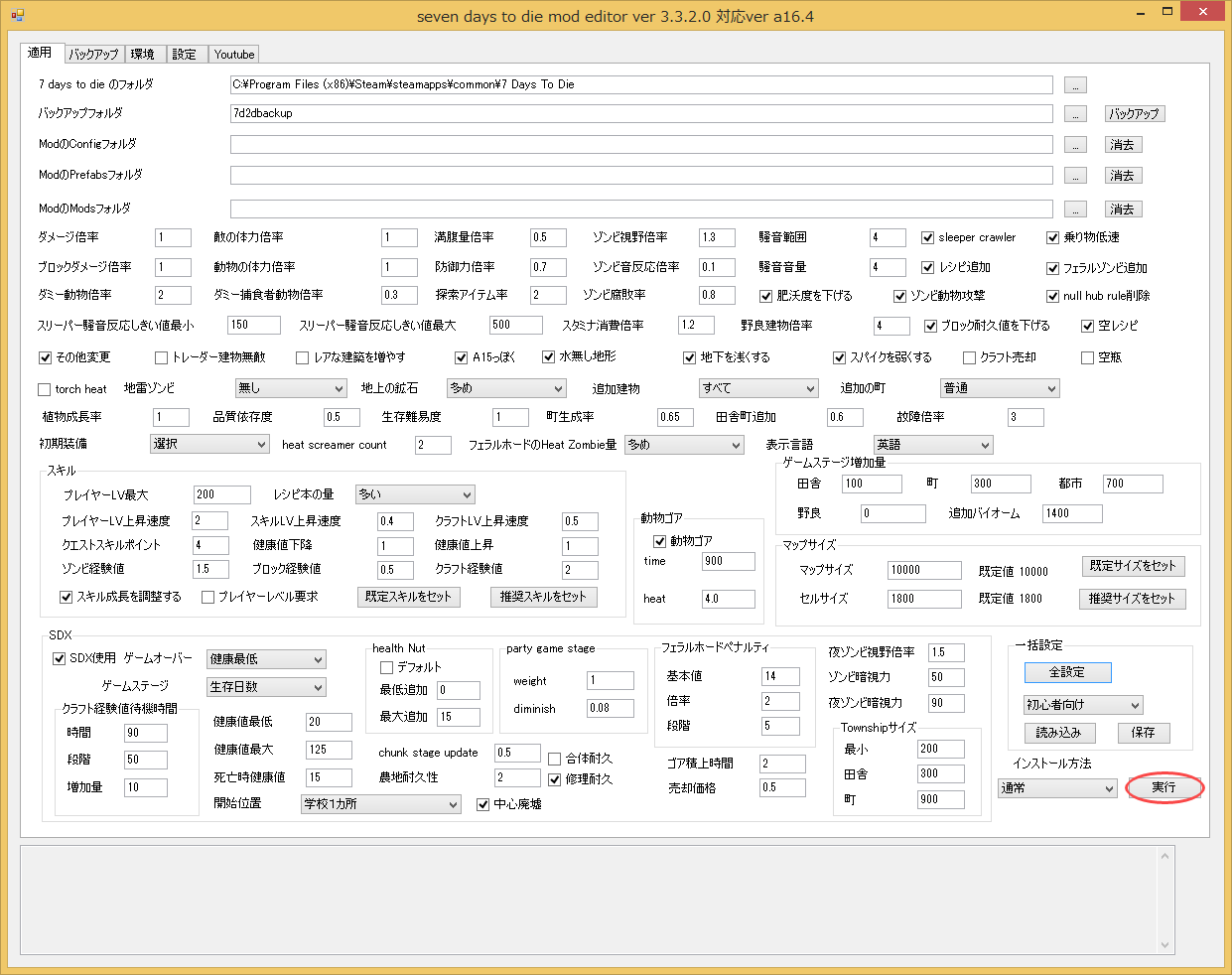Open the 地上の鉱石 dropdown
The image size is (1232, 975).
tap(506, 388)
